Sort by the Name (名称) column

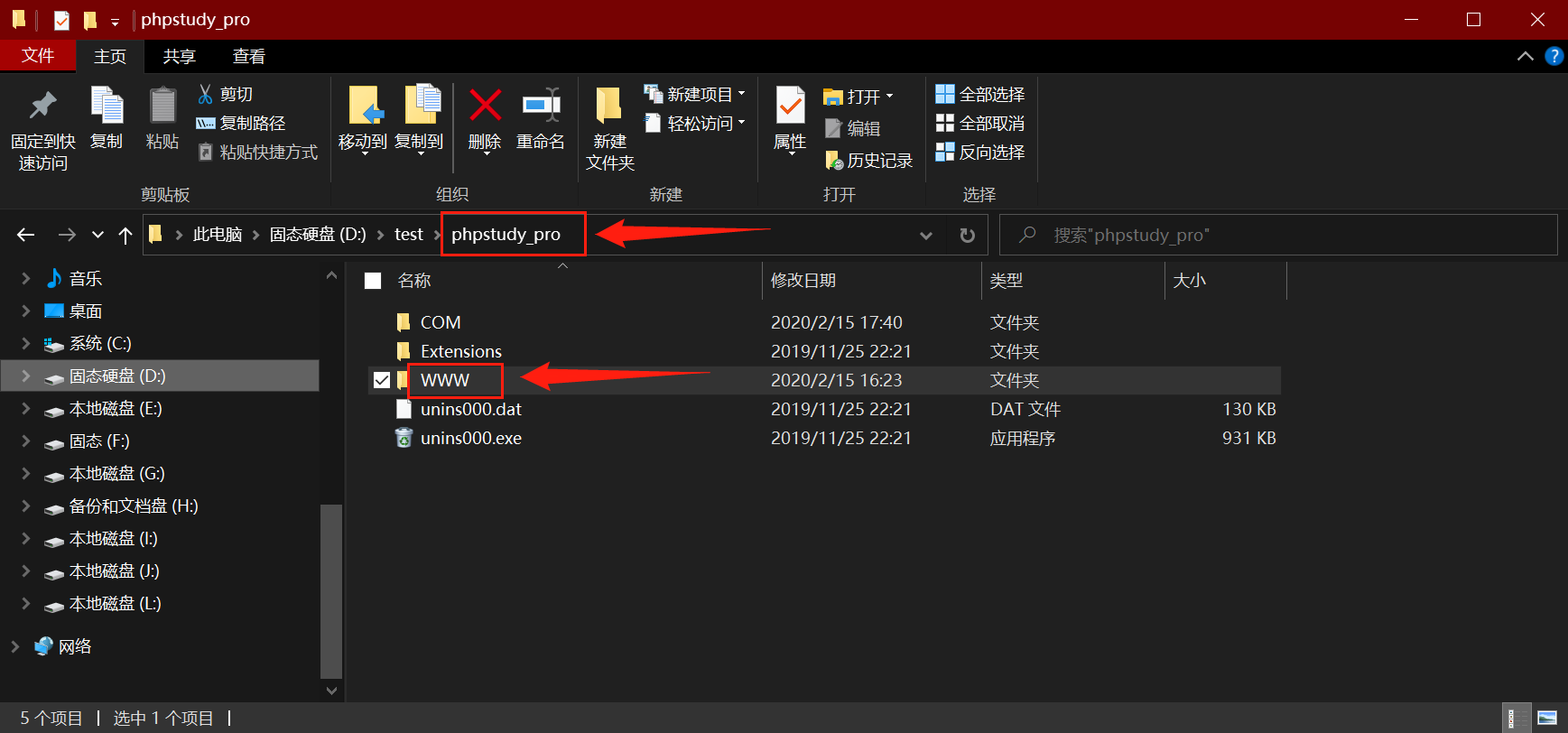tap(414, 281)
